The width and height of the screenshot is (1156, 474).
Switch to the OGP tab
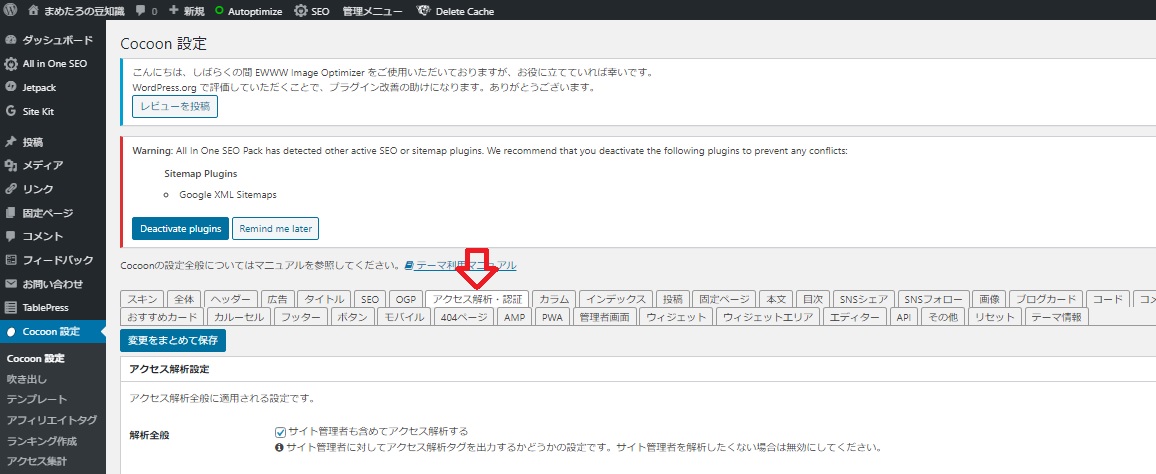[405, 299]
